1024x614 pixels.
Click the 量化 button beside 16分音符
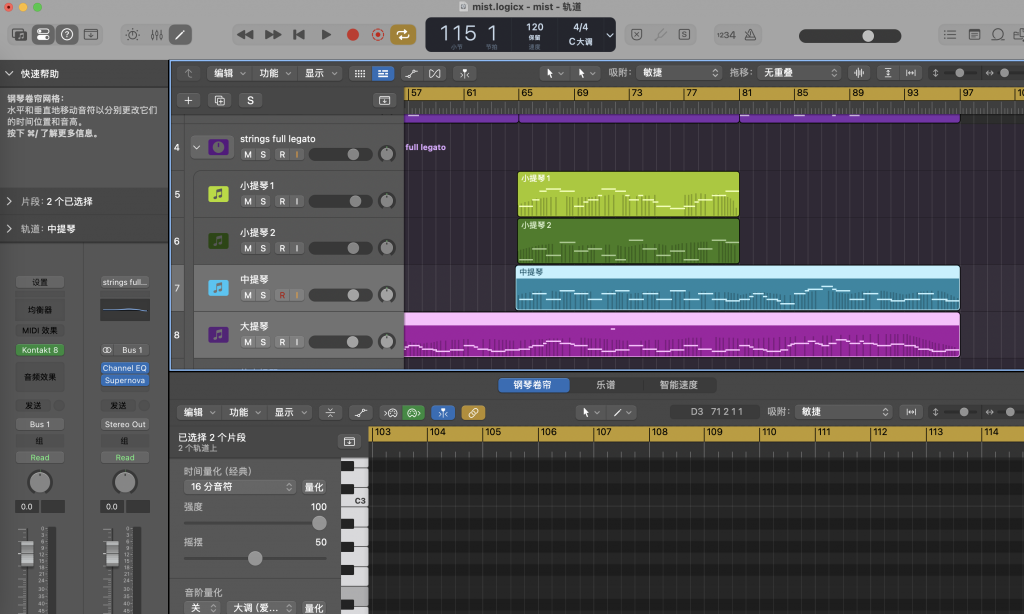(314, 487)
